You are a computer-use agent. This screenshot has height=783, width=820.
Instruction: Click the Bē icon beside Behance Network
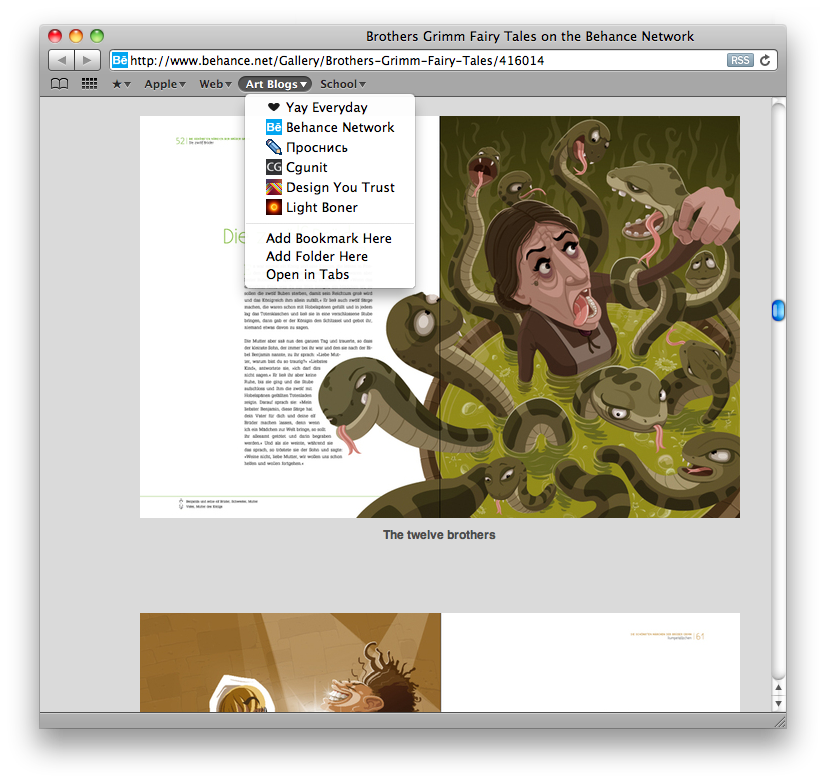274,127
